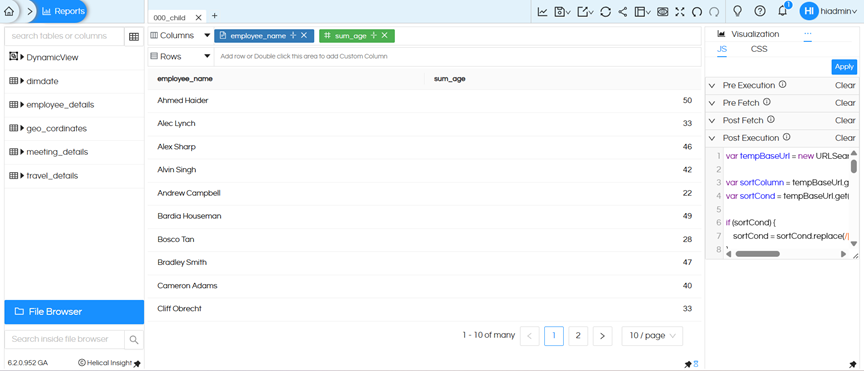Collapse the Post Execution section
The image size is (864, 371).
tap(712, 138)
